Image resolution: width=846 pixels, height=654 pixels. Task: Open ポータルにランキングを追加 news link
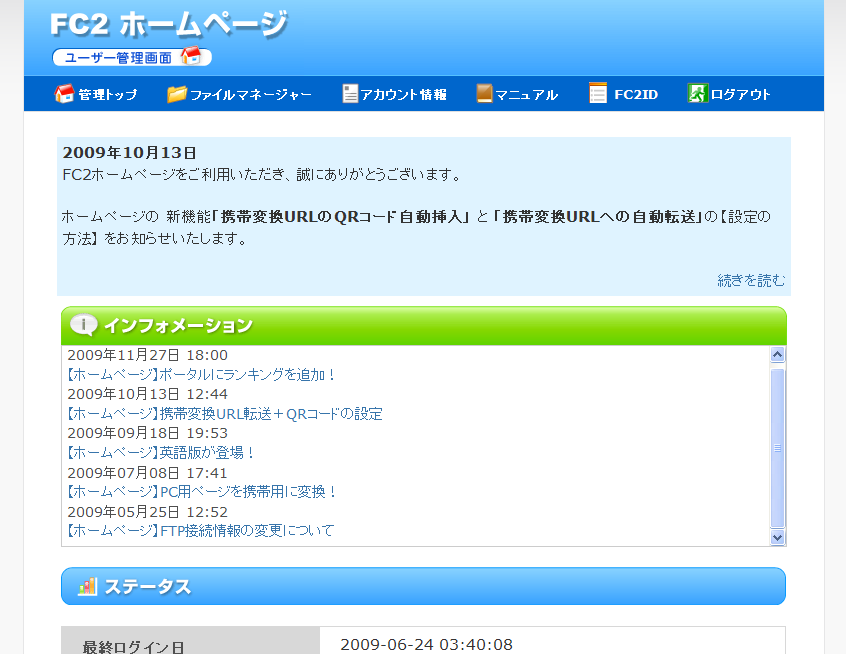(x=201, y=374)
